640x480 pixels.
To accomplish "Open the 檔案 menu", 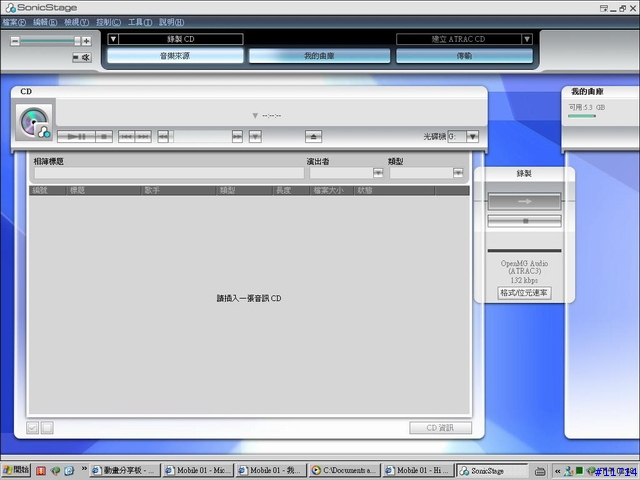I will (14, 22).
